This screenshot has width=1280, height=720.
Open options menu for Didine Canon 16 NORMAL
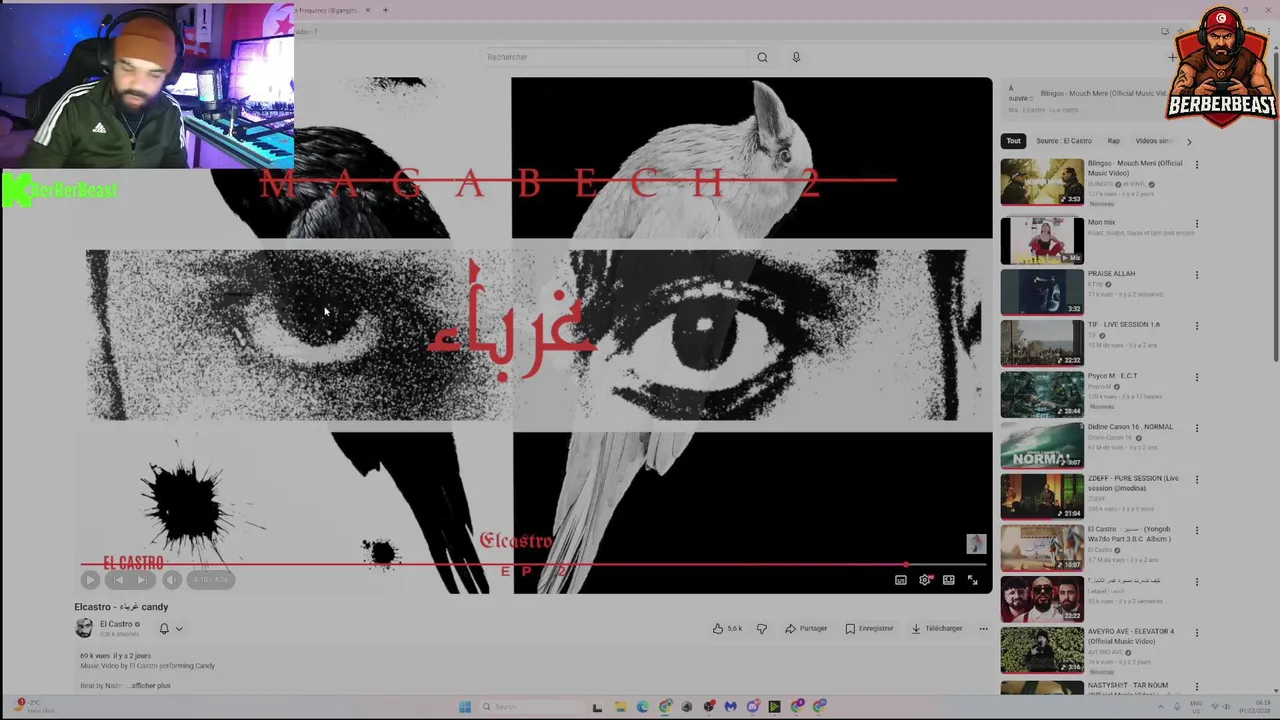click(1196, 428)
